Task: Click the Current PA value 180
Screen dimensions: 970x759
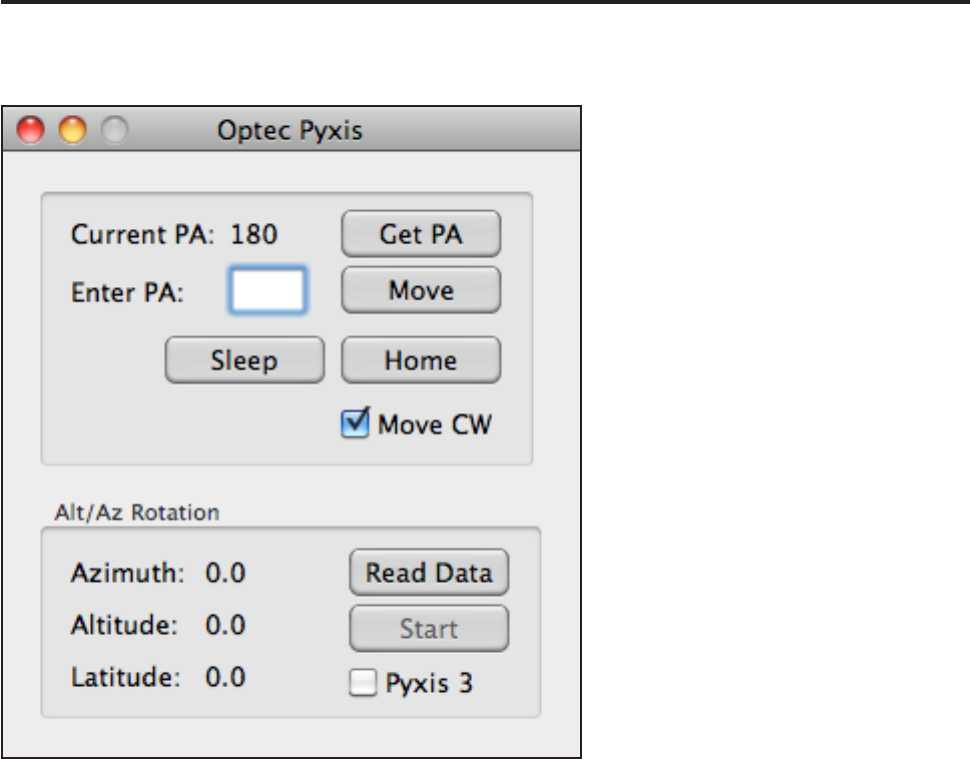Action: tap(254, 235)
